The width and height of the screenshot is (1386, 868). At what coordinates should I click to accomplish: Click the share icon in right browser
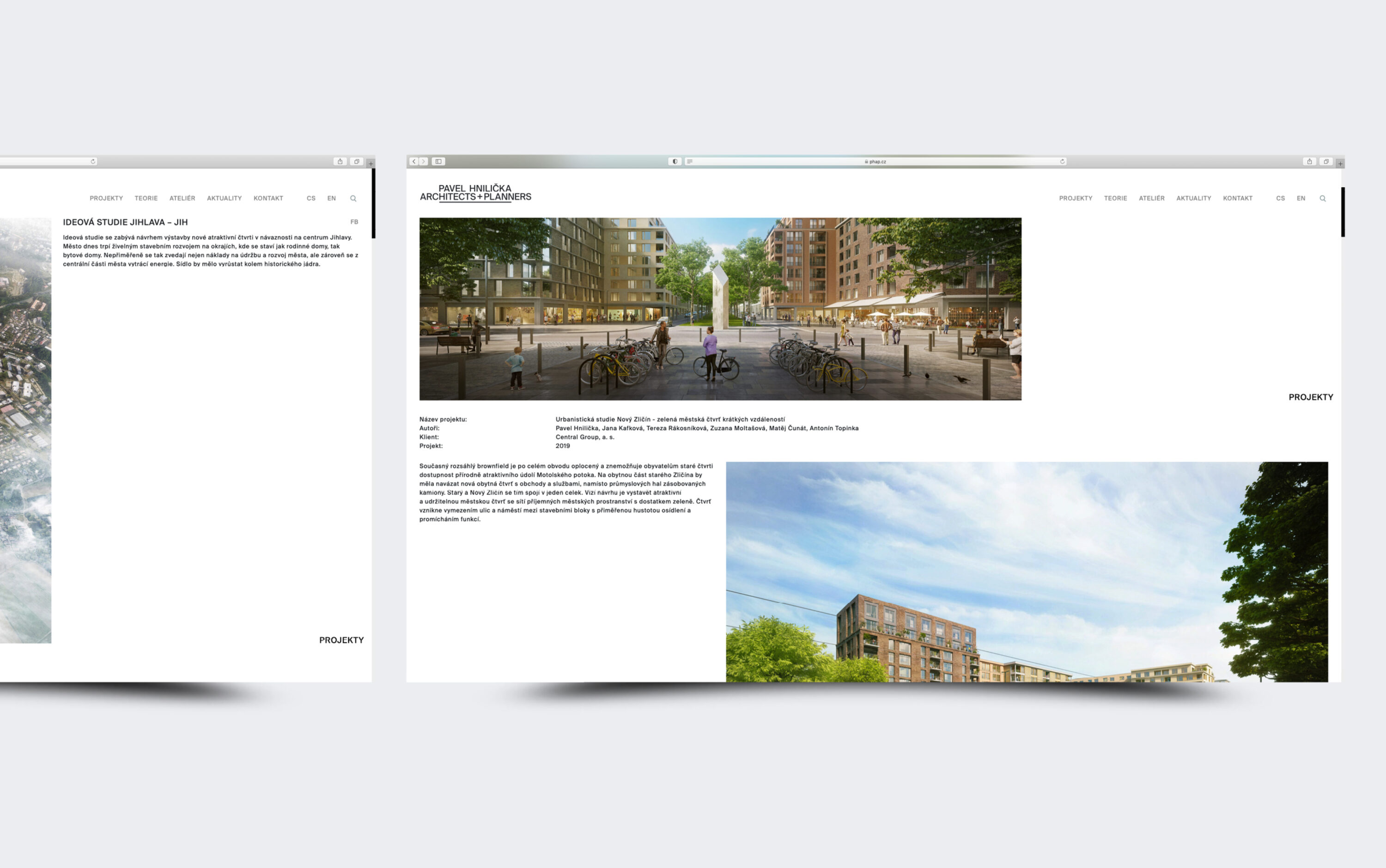coord(1309,161)
